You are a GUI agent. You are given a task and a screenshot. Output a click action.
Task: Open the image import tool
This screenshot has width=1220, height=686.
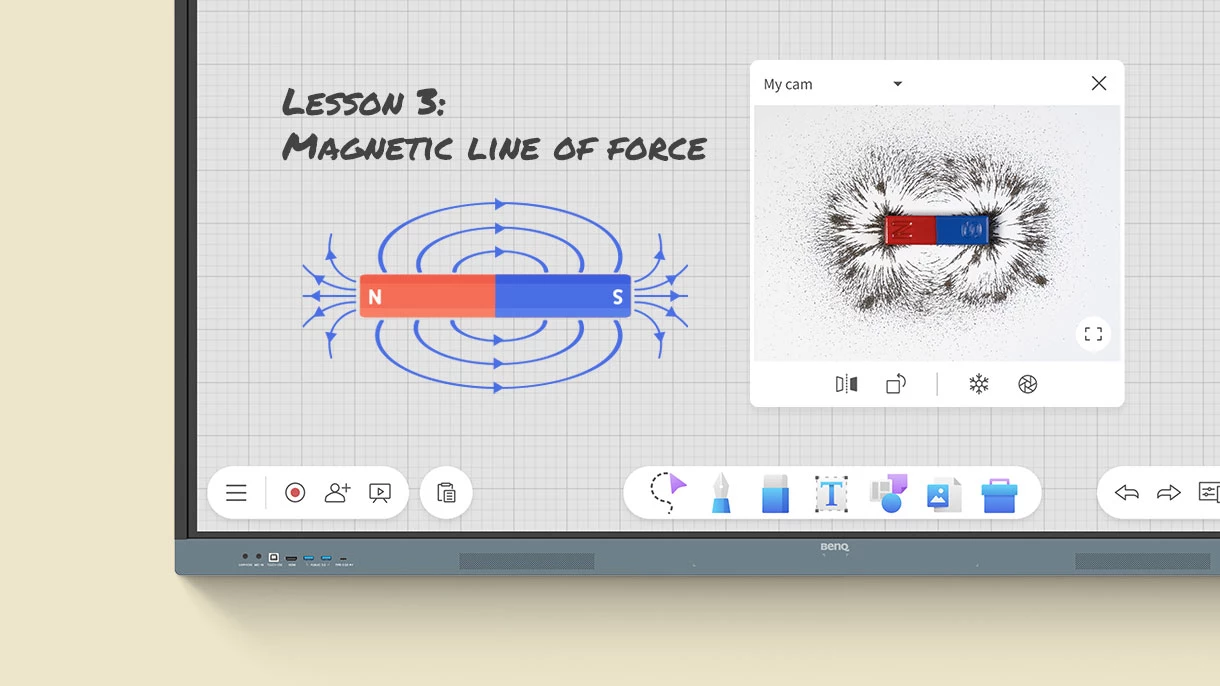point(943,494)
